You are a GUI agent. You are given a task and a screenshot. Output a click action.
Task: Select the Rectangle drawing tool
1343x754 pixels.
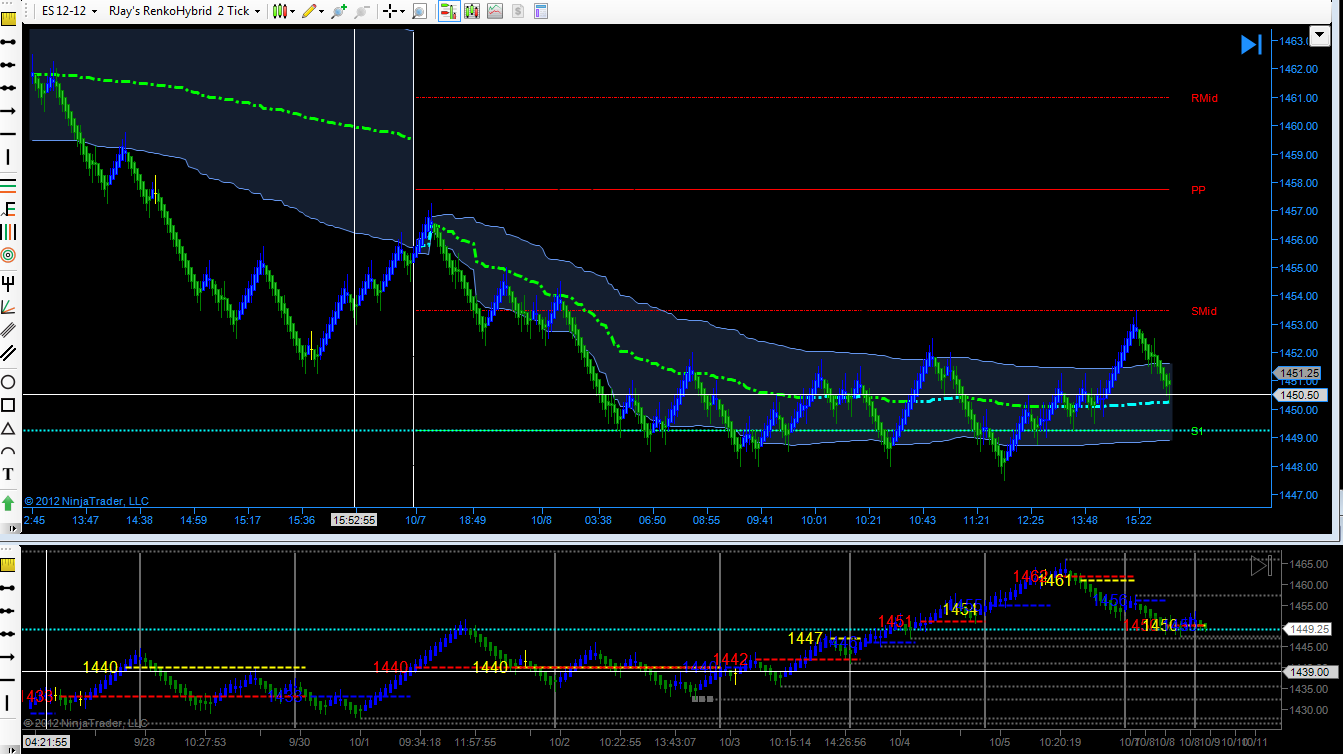point(8,405)
